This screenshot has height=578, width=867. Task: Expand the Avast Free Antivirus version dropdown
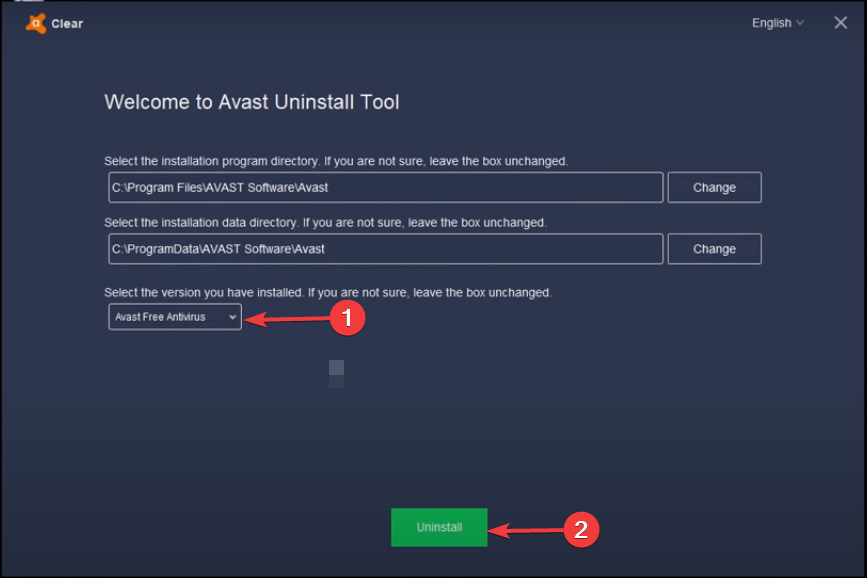click(x=175, y=317)
